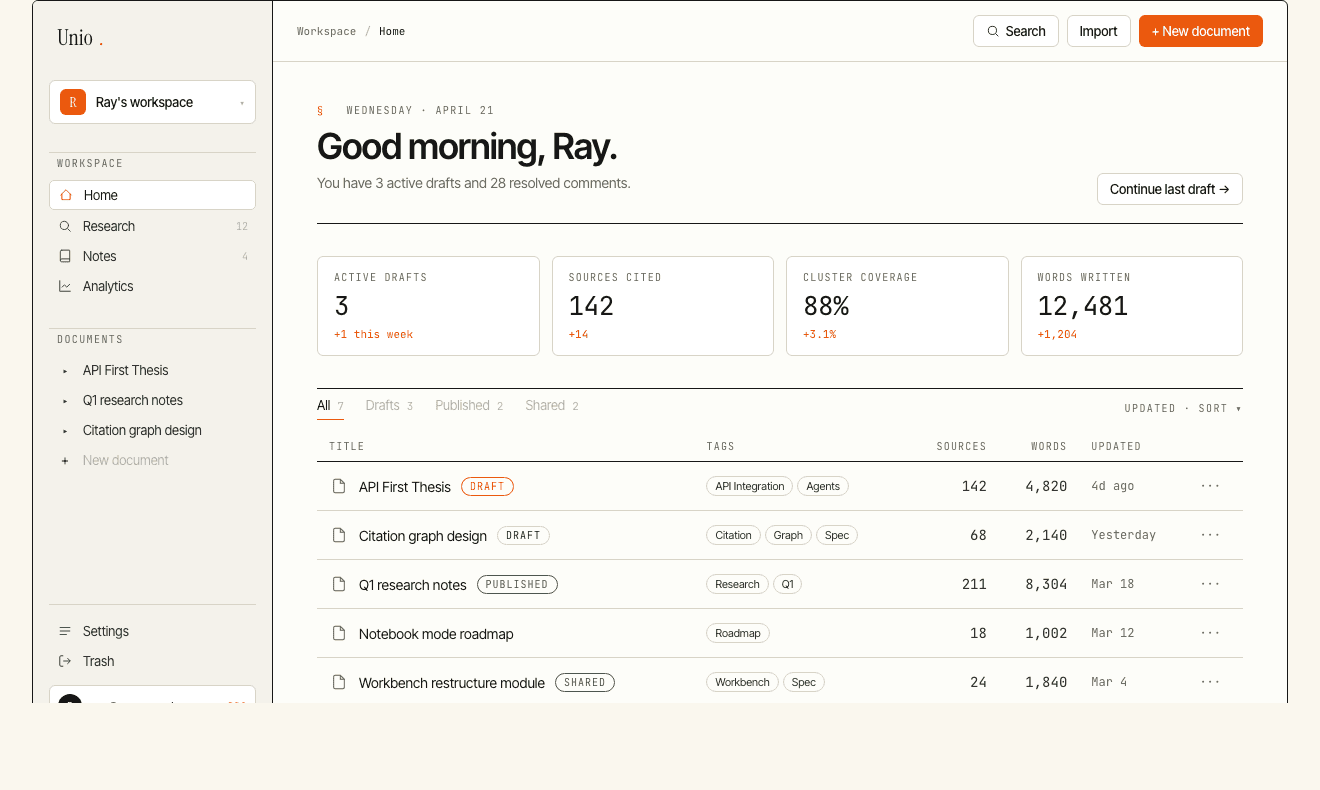
Task: Open Notebook mode roadmap document title
Action: [x=436, y=634]
